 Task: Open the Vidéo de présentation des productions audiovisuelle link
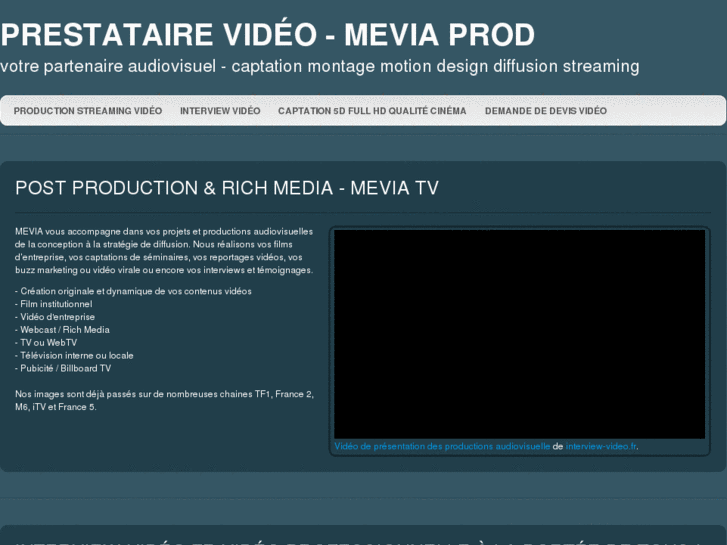[442, 446]
